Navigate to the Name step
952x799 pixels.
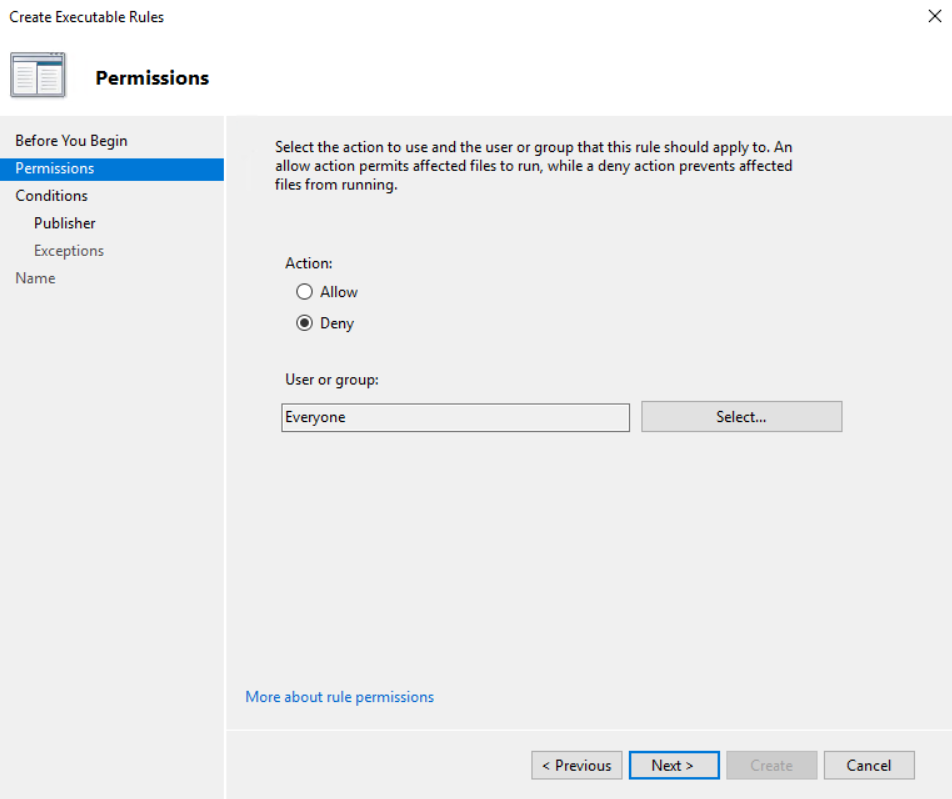tap(35, 278)
